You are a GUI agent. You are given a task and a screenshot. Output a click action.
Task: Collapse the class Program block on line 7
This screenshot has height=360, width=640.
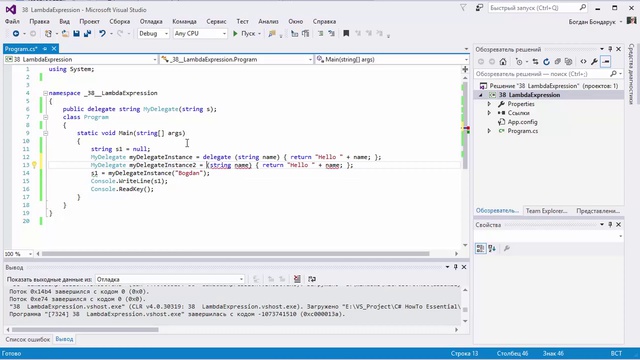tap(45, 117)
